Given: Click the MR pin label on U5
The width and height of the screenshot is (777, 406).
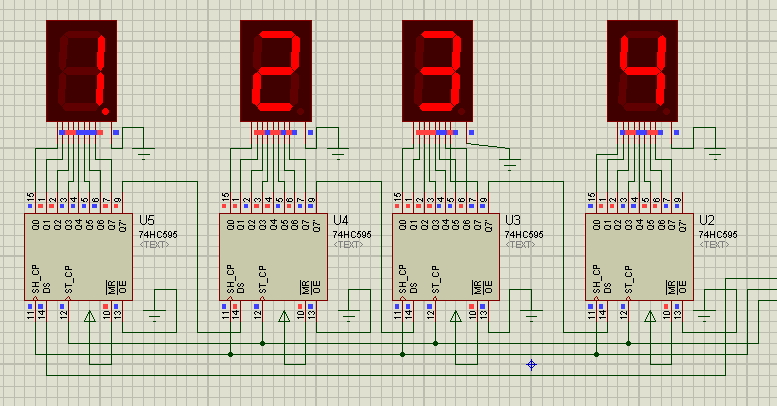Looking at the screenshot, I should [x=111, y=287].
